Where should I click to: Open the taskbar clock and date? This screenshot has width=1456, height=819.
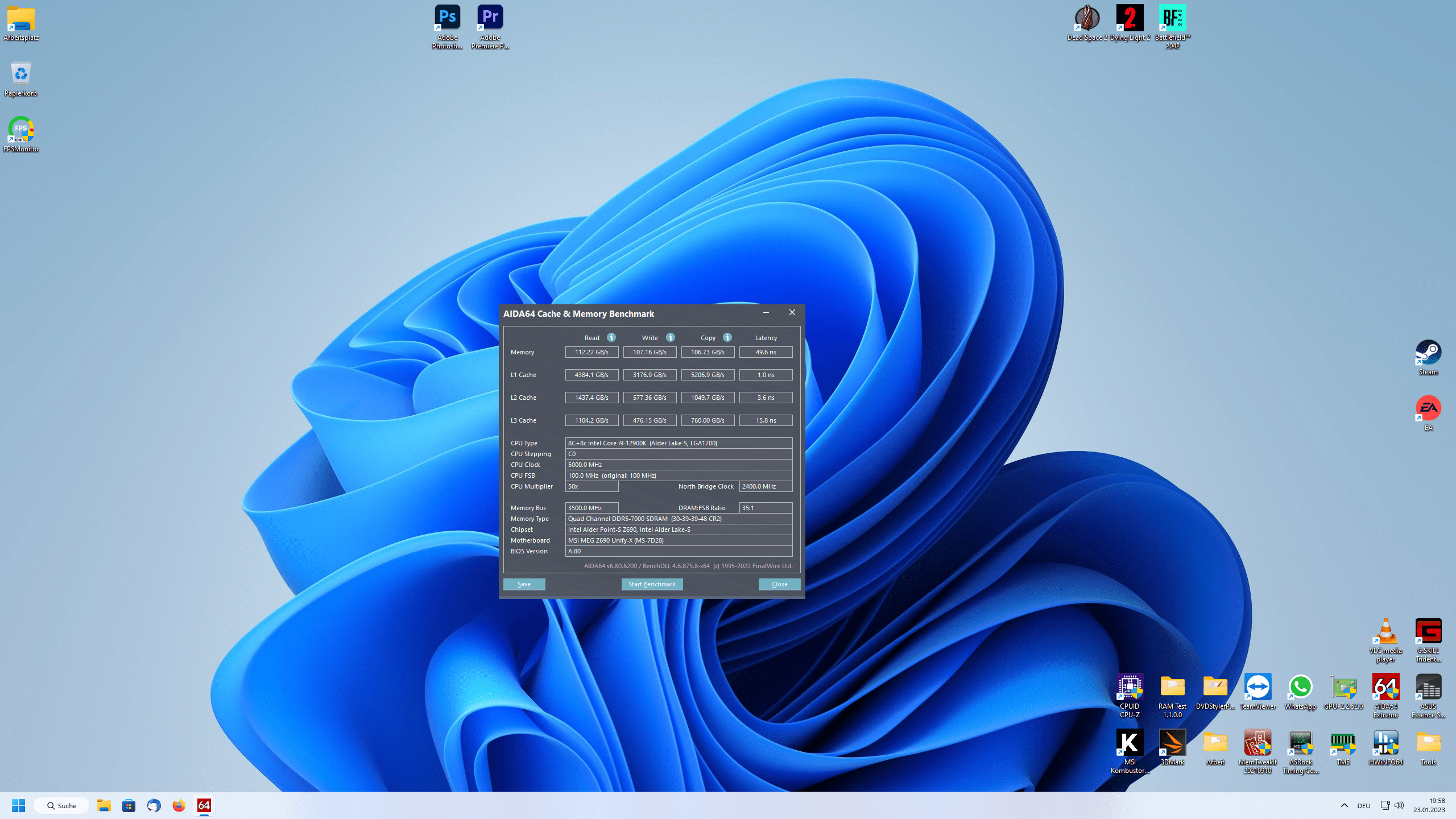(x=1429, y=805)
